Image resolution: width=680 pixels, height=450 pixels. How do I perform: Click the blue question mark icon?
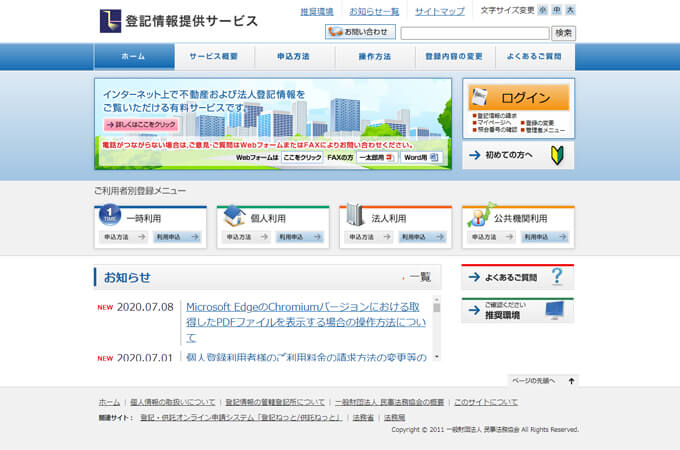coord(557,276)
